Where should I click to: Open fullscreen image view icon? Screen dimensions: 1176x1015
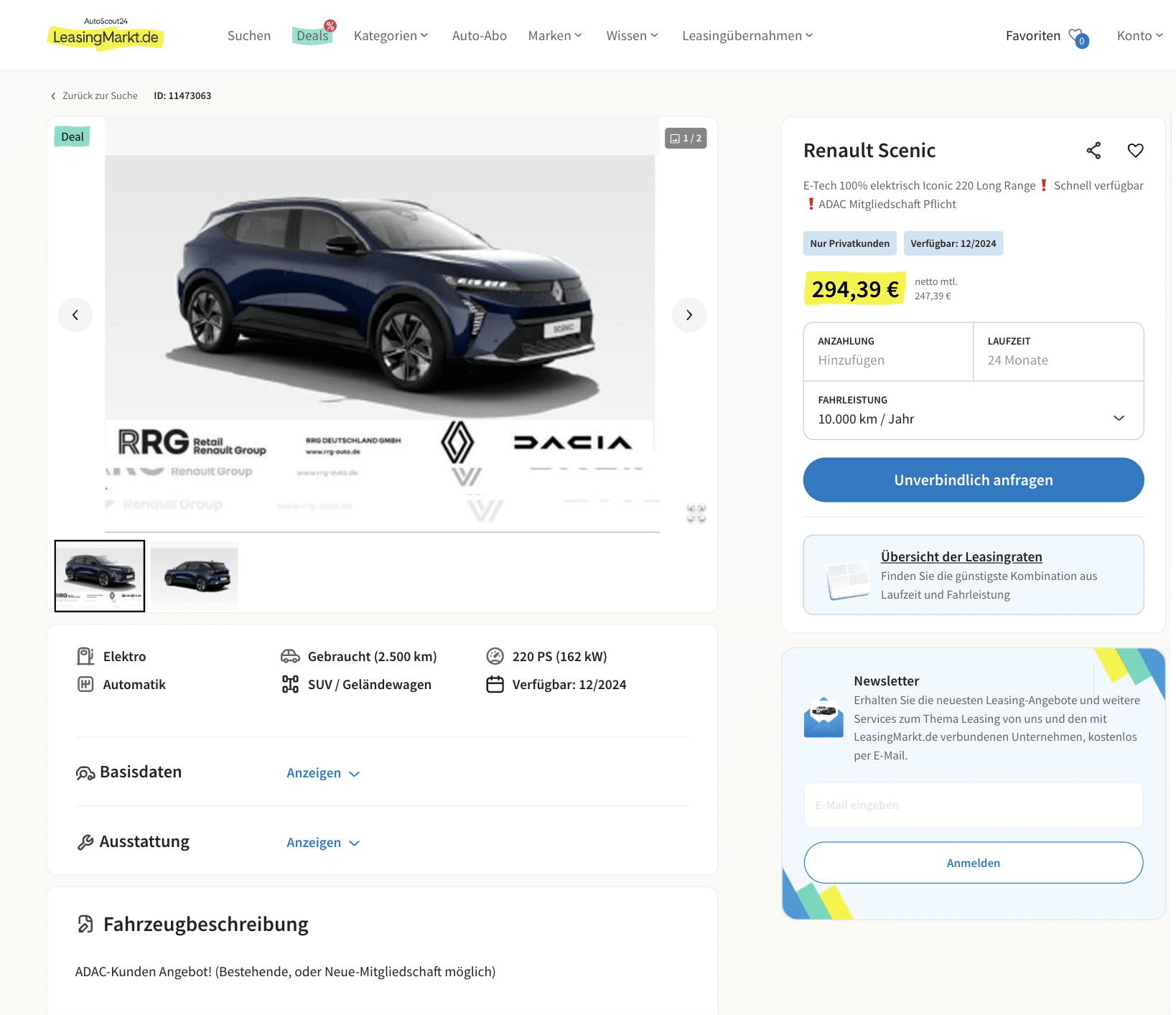(696, 513)
